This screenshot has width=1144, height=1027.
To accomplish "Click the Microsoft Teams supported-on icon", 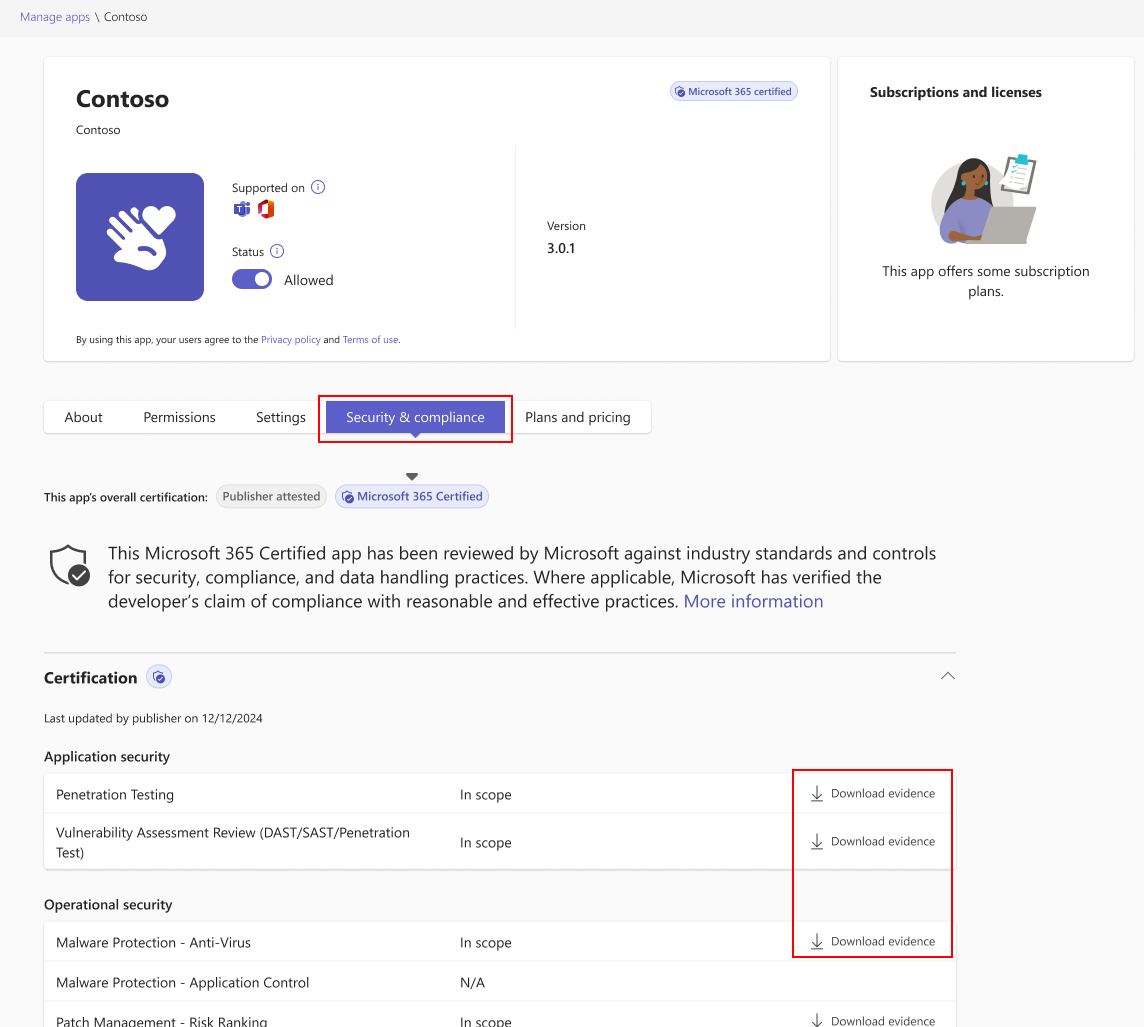I will pyautogui.click(x=242, y=209).
